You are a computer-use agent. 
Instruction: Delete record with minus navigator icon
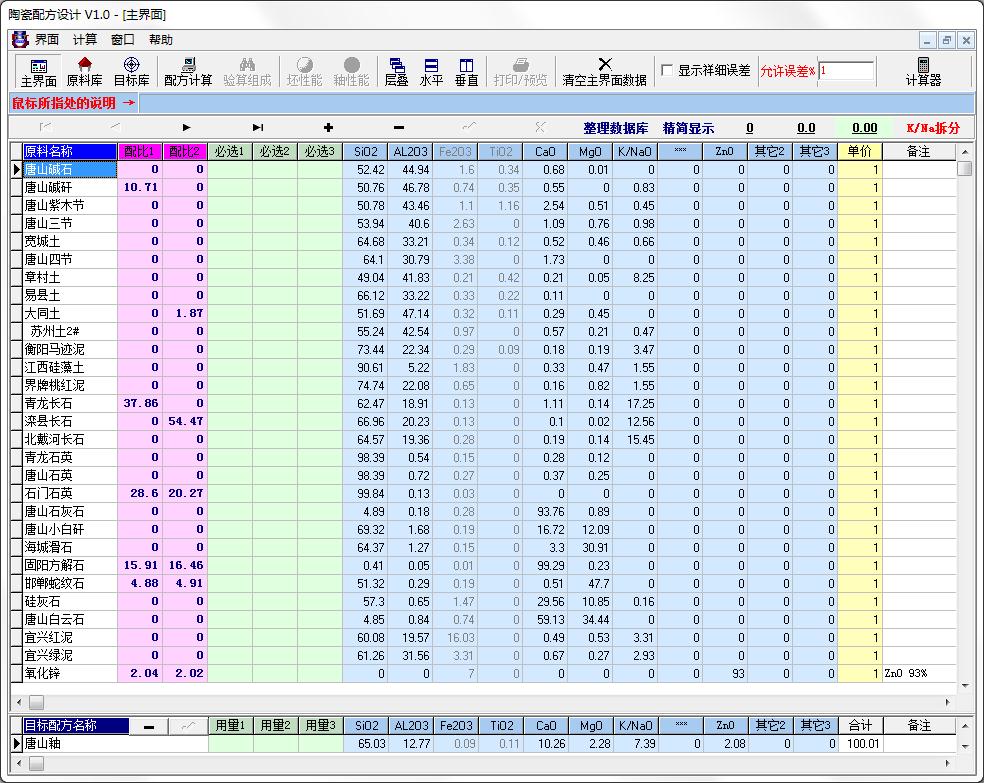pos(398,127)
